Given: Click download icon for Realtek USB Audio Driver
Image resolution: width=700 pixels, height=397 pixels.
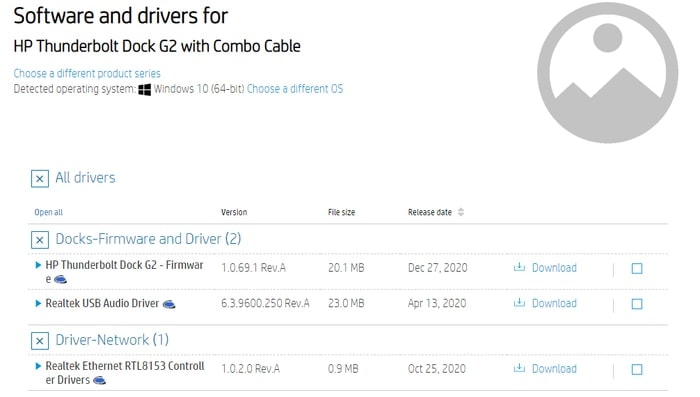Looking at the screenshot, I should coord(519,303).
